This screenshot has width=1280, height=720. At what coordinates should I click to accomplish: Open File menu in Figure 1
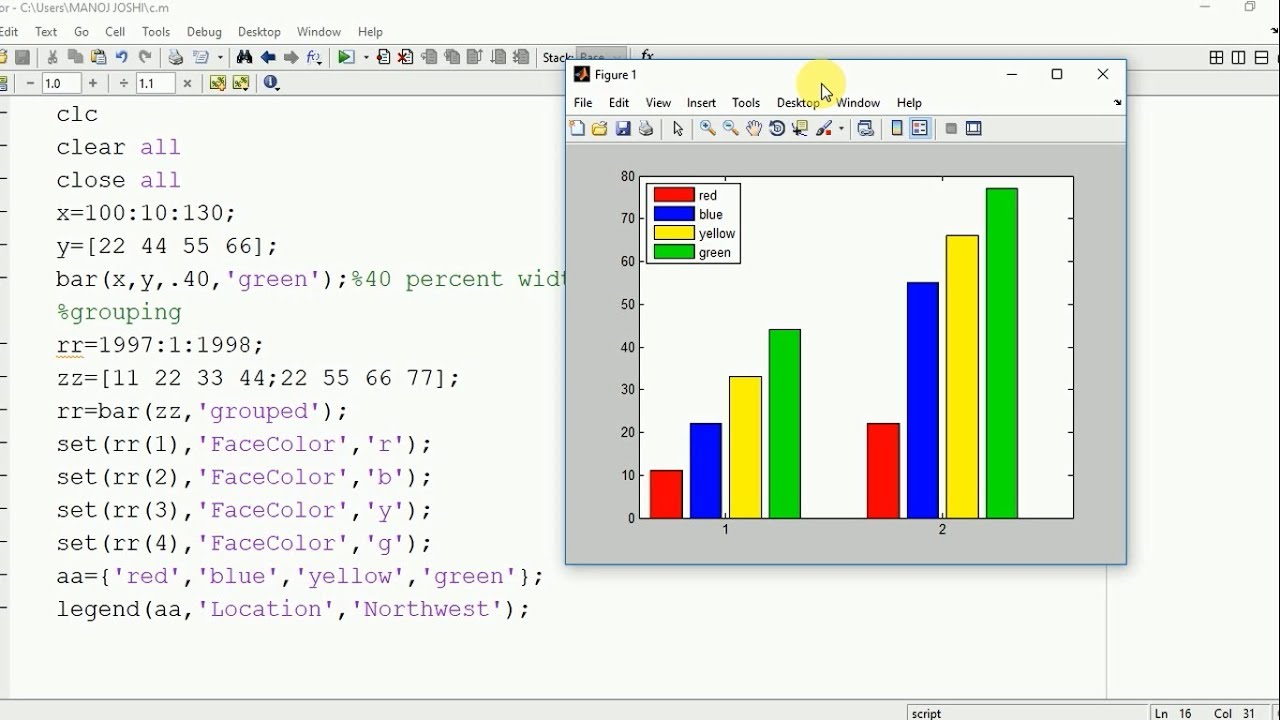coord(583,103)
